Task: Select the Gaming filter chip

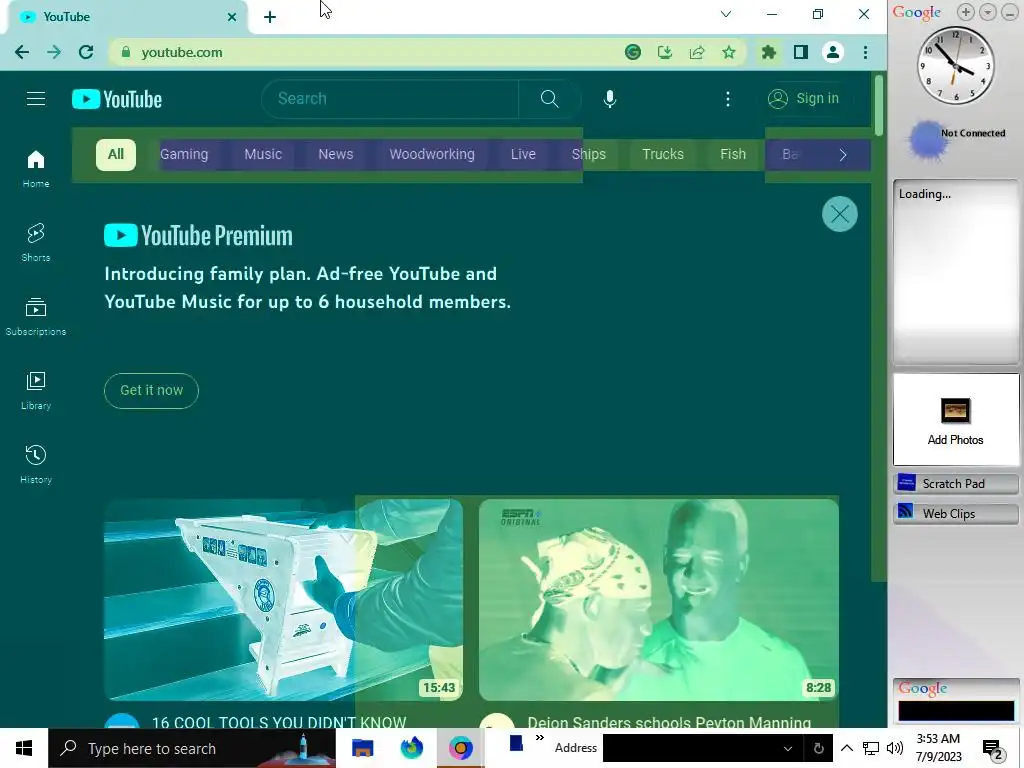Action: click(184, 155)
